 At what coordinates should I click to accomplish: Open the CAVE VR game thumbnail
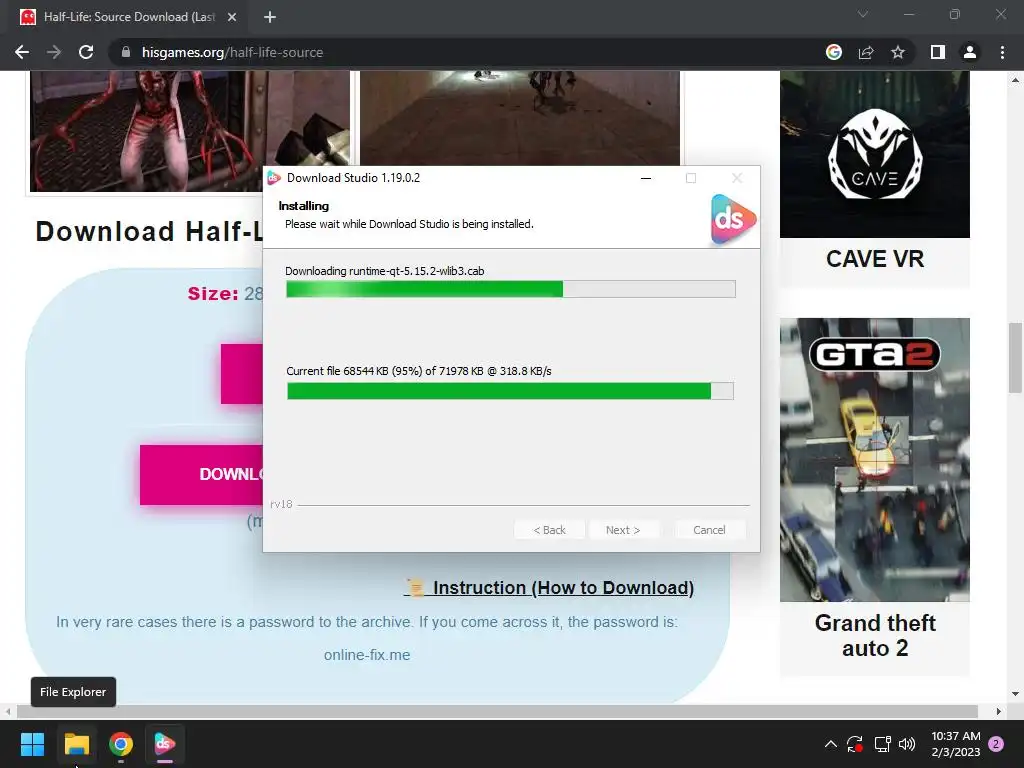[875, 154]
